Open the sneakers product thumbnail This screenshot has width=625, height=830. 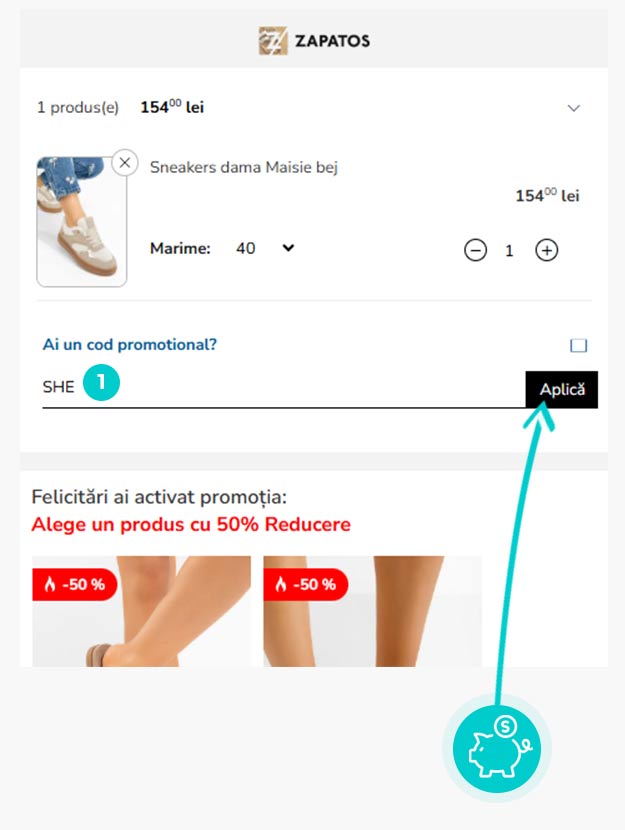pyautogui.click(x=81, y=221)
